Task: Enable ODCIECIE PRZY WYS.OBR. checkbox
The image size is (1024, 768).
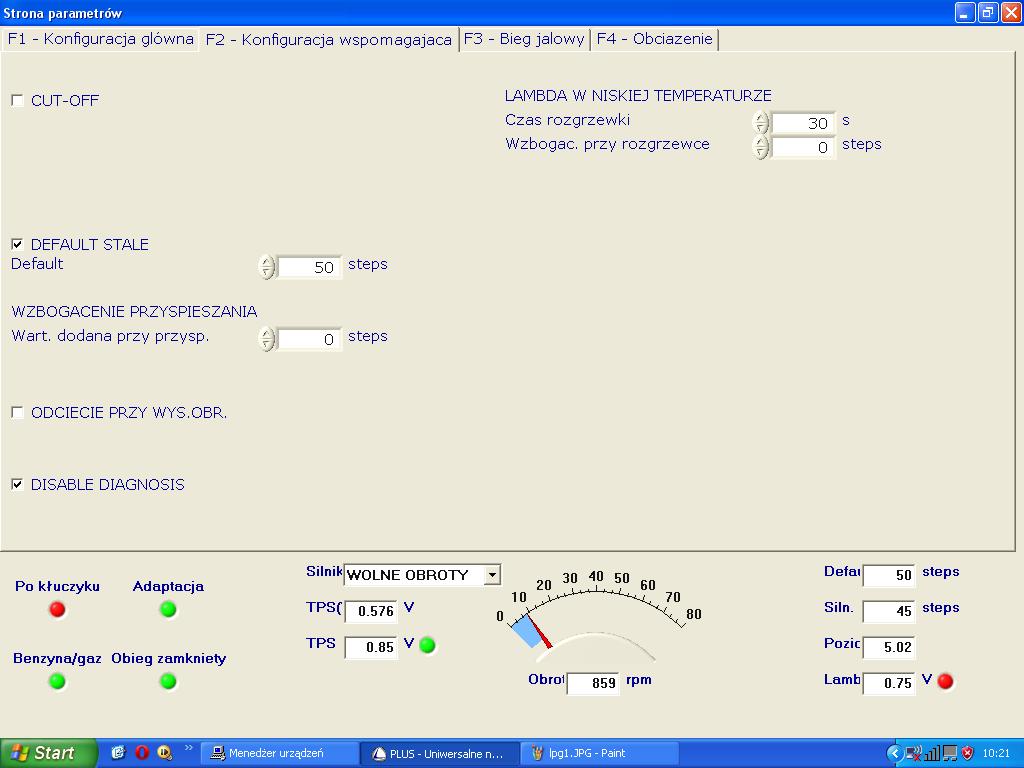Action: [17, 412]
